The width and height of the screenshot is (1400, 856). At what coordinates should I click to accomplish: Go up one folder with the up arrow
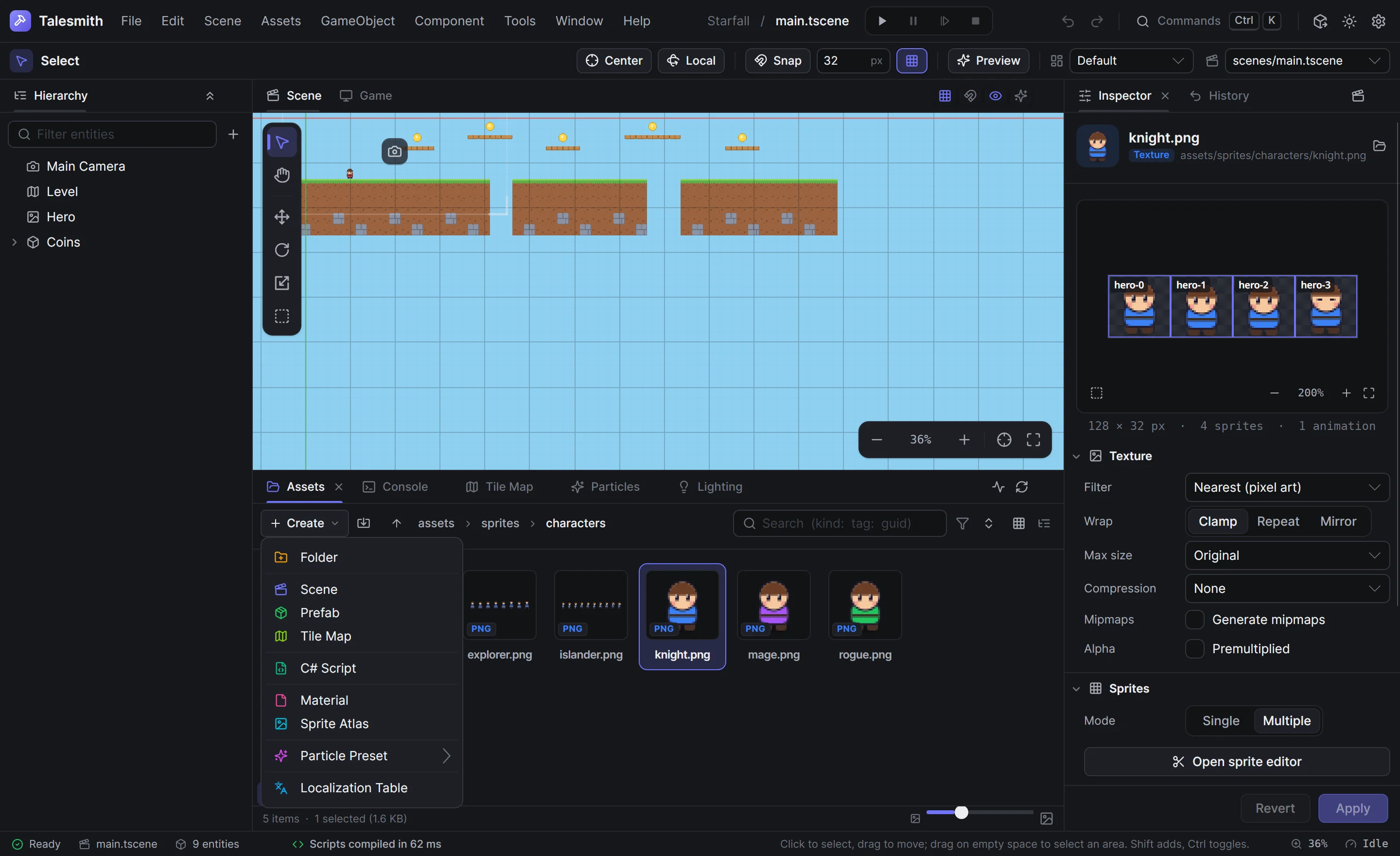(397, 523)
